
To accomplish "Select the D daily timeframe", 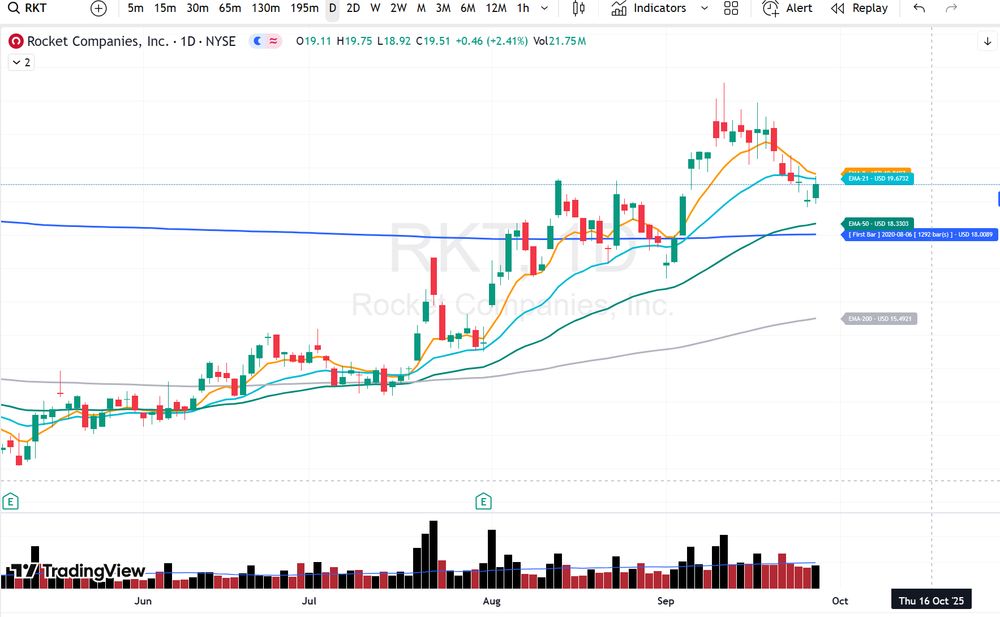I will [x=332, y=8].
